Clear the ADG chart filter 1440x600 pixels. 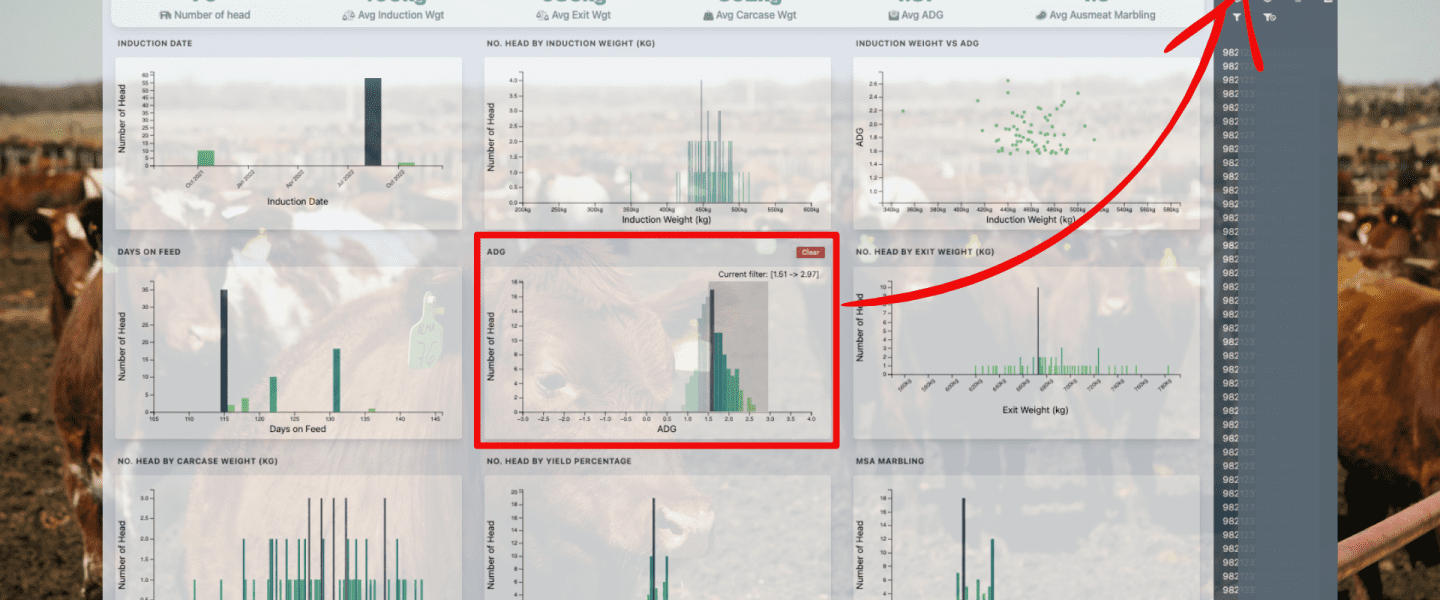pos(810,252)
